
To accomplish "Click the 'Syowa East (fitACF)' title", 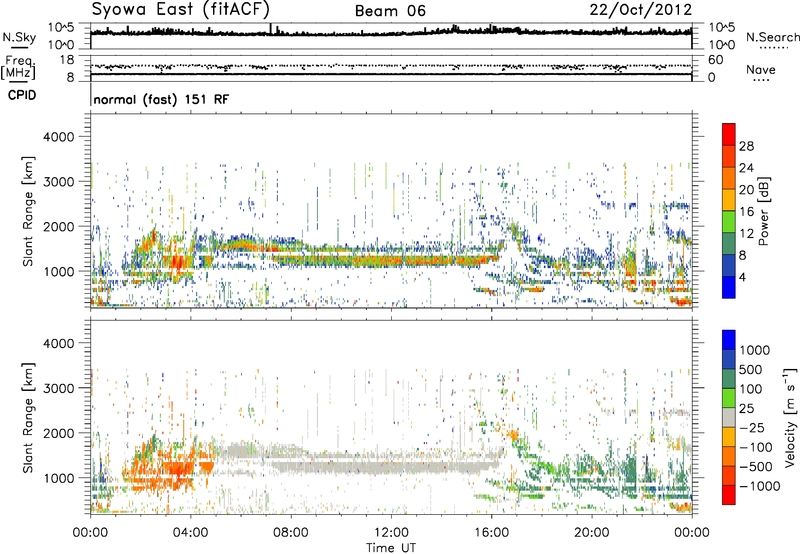I will pos(180,9).
